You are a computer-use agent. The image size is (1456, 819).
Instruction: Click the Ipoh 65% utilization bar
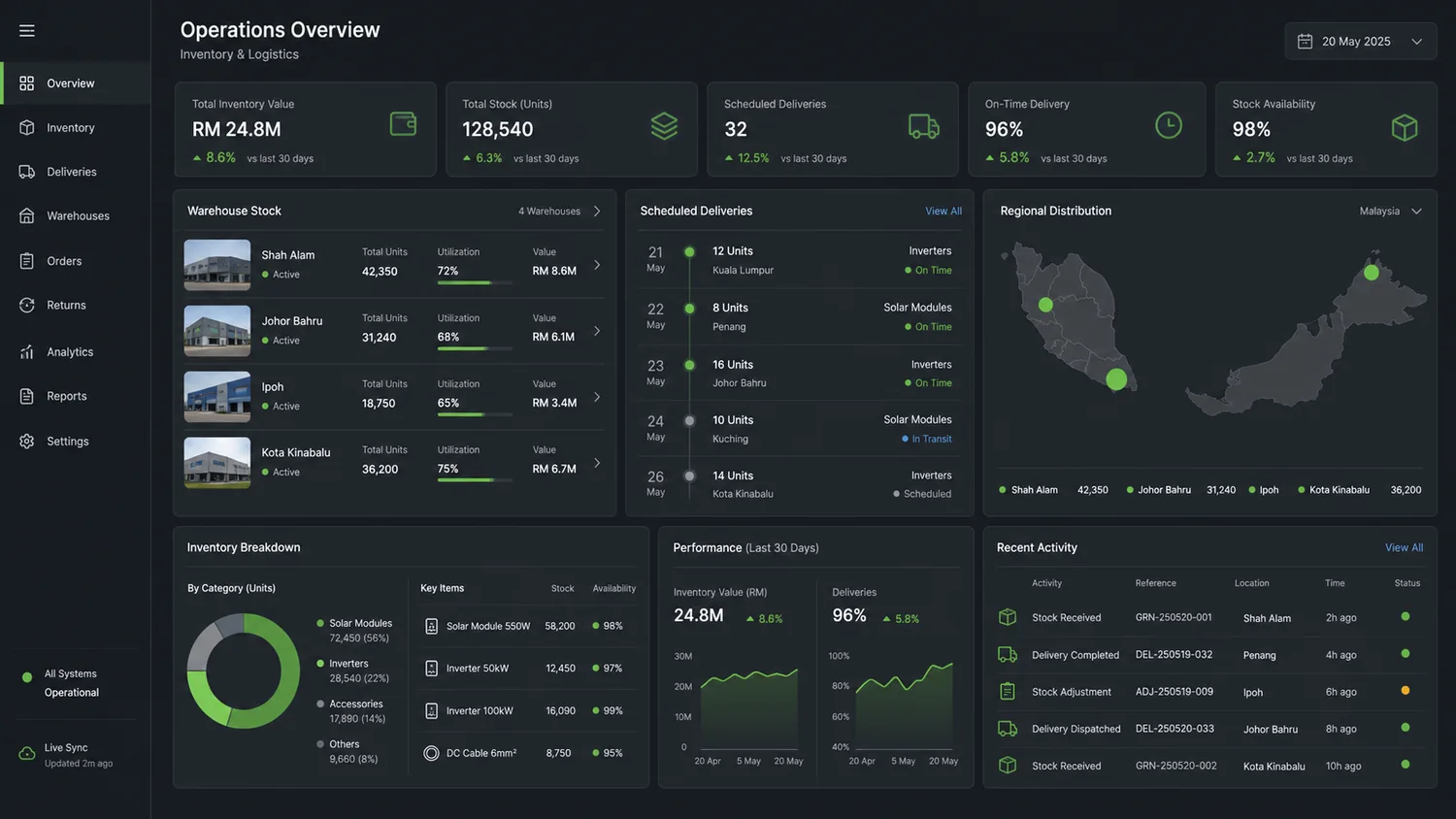pos(475,414)
